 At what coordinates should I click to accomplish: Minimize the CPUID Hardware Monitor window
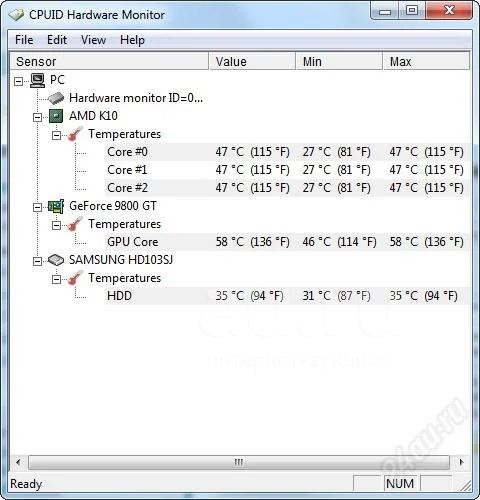pos(385,12)
